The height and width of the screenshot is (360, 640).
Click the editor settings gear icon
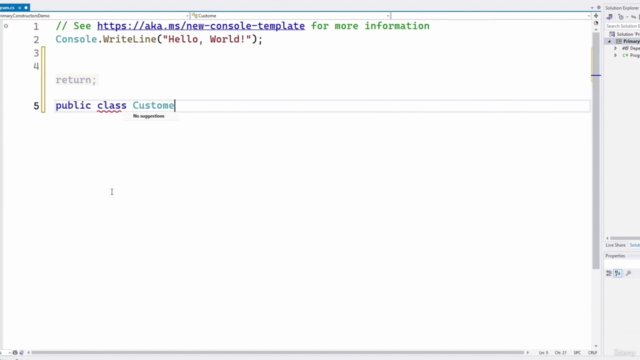click(599, 8)
